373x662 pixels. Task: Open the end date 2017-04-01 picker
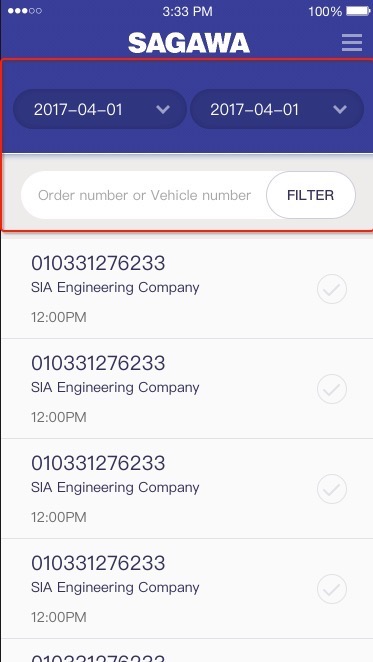[277, 109]
